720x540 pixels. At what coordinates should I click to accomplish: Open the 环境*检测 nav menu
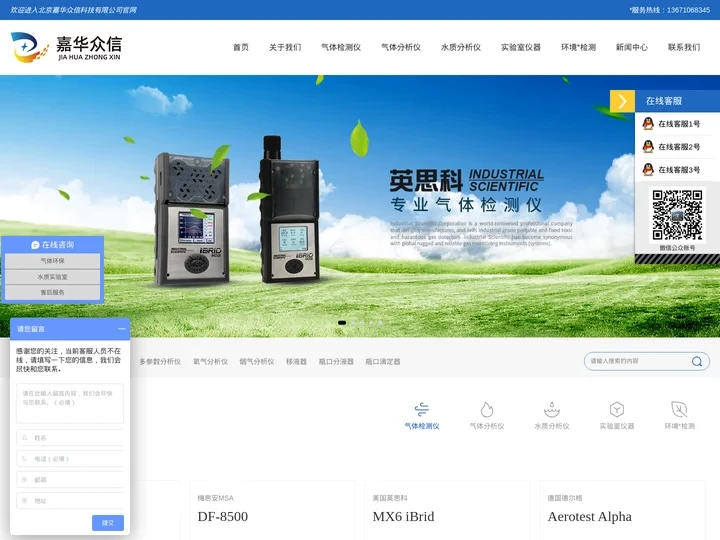point(578,47)
